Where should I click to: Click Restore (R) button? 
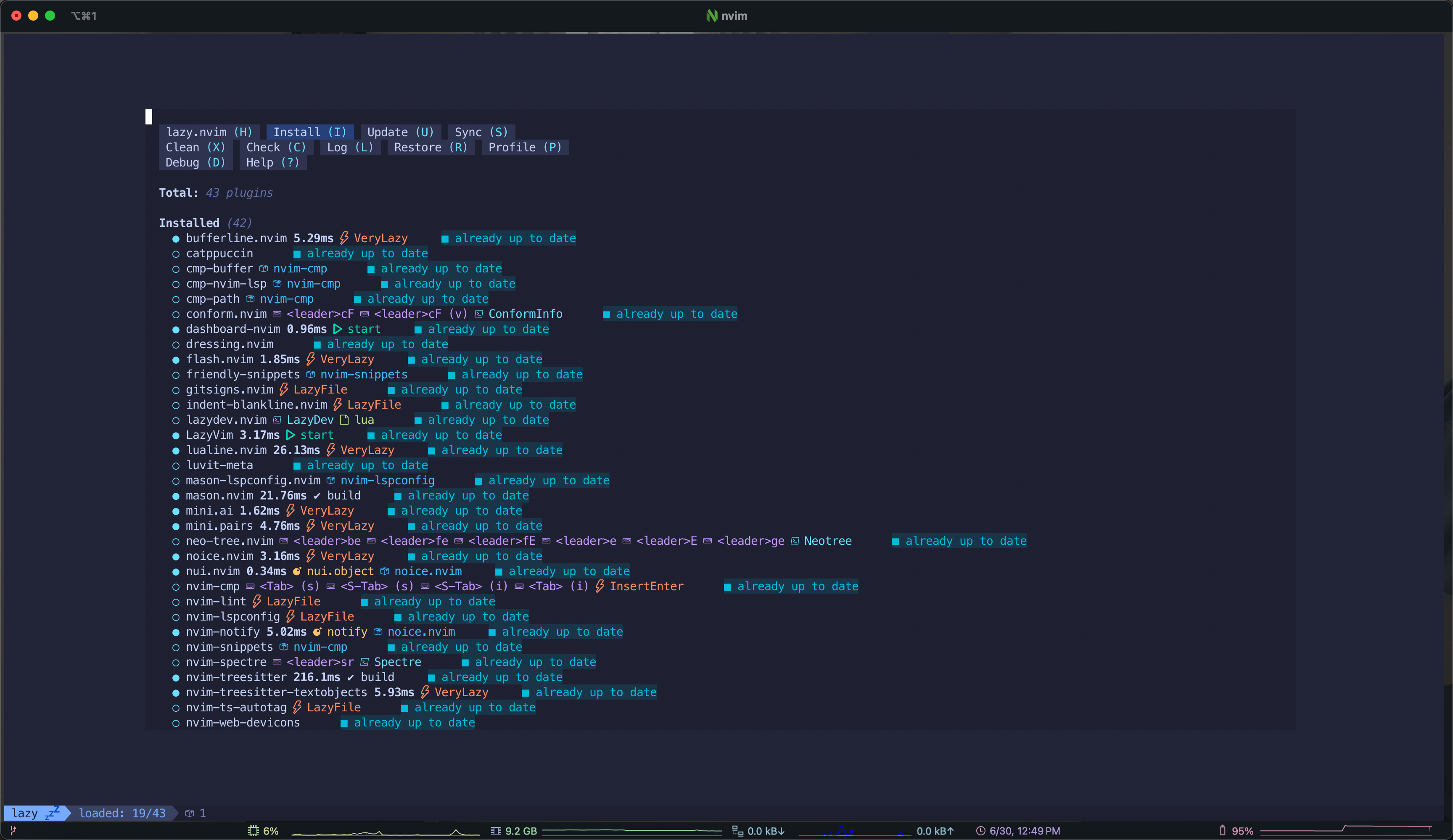431,147
